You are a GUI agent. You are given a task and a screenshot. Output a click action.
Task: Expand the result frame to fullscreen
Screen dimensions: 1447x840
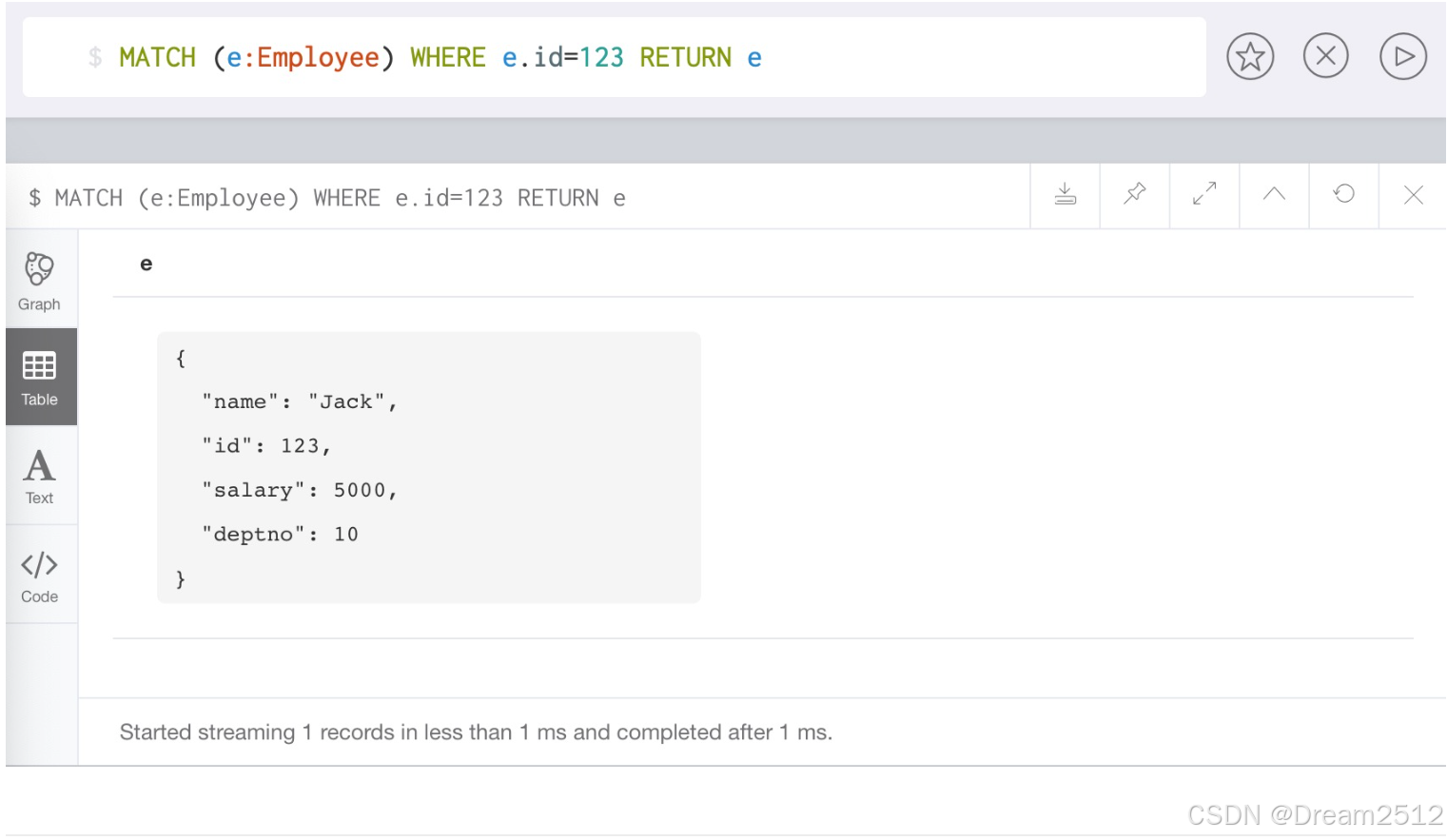coord(1204,195)
